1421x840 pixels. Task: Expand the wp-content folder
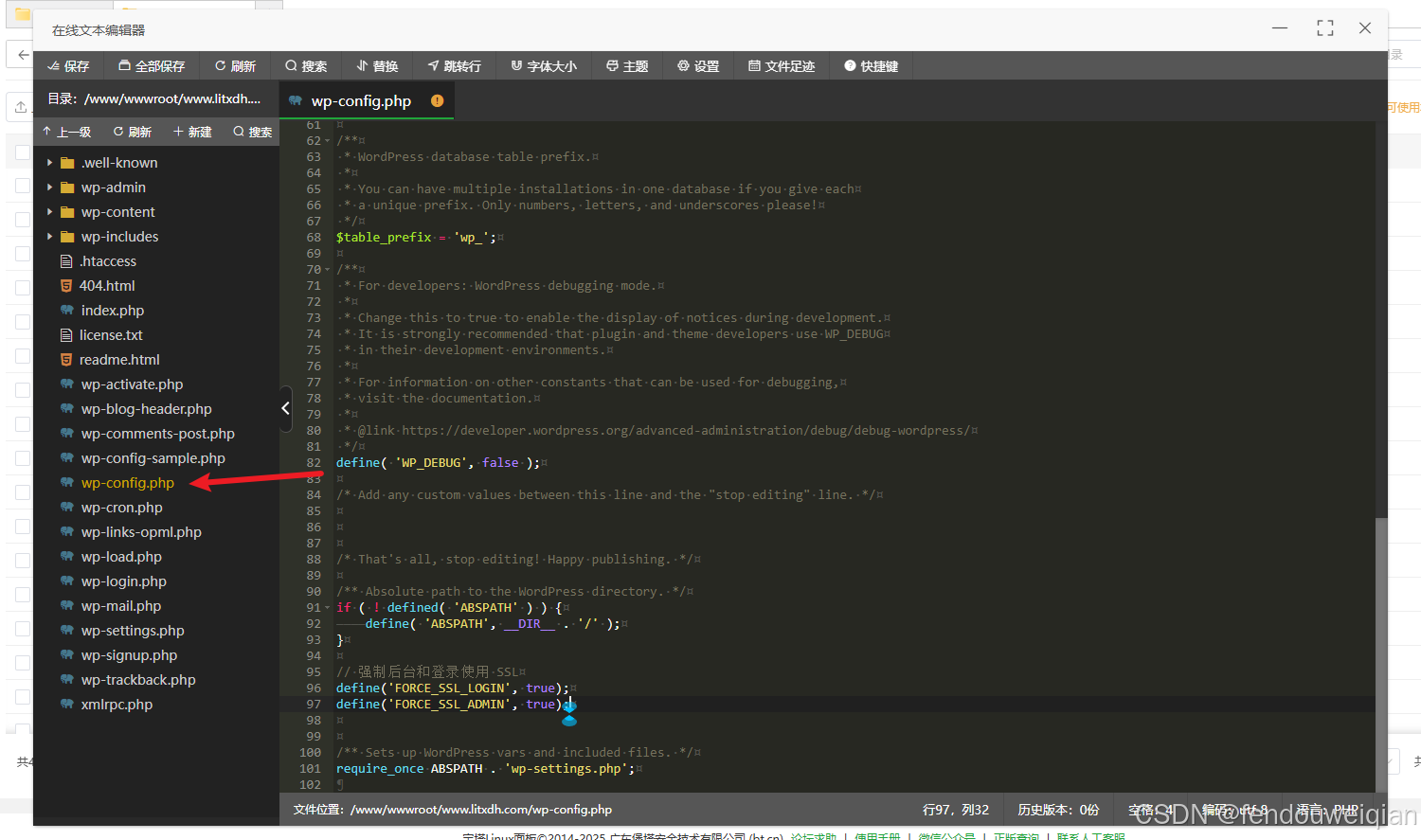49,212
